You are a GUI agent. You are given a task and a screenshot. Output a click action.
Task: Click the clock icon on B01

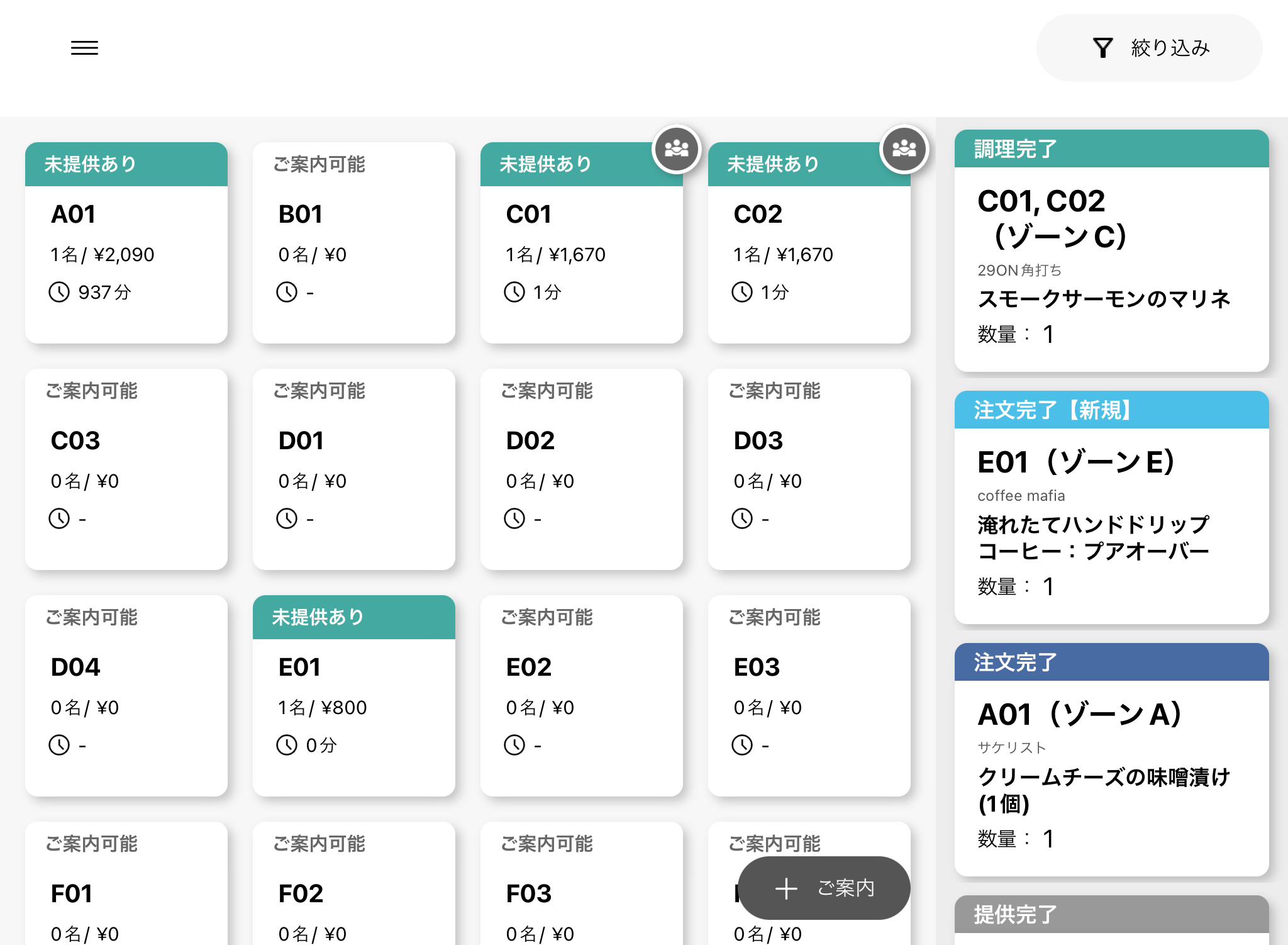[287, 292]
